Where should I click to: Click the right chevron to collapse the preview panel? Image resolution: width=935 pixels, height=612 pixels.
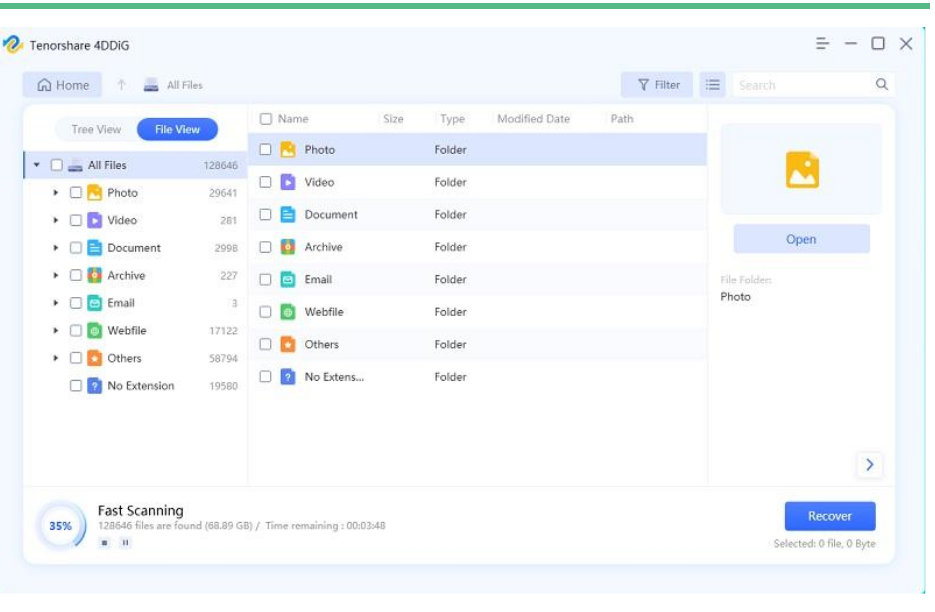(x=869, y=464)
